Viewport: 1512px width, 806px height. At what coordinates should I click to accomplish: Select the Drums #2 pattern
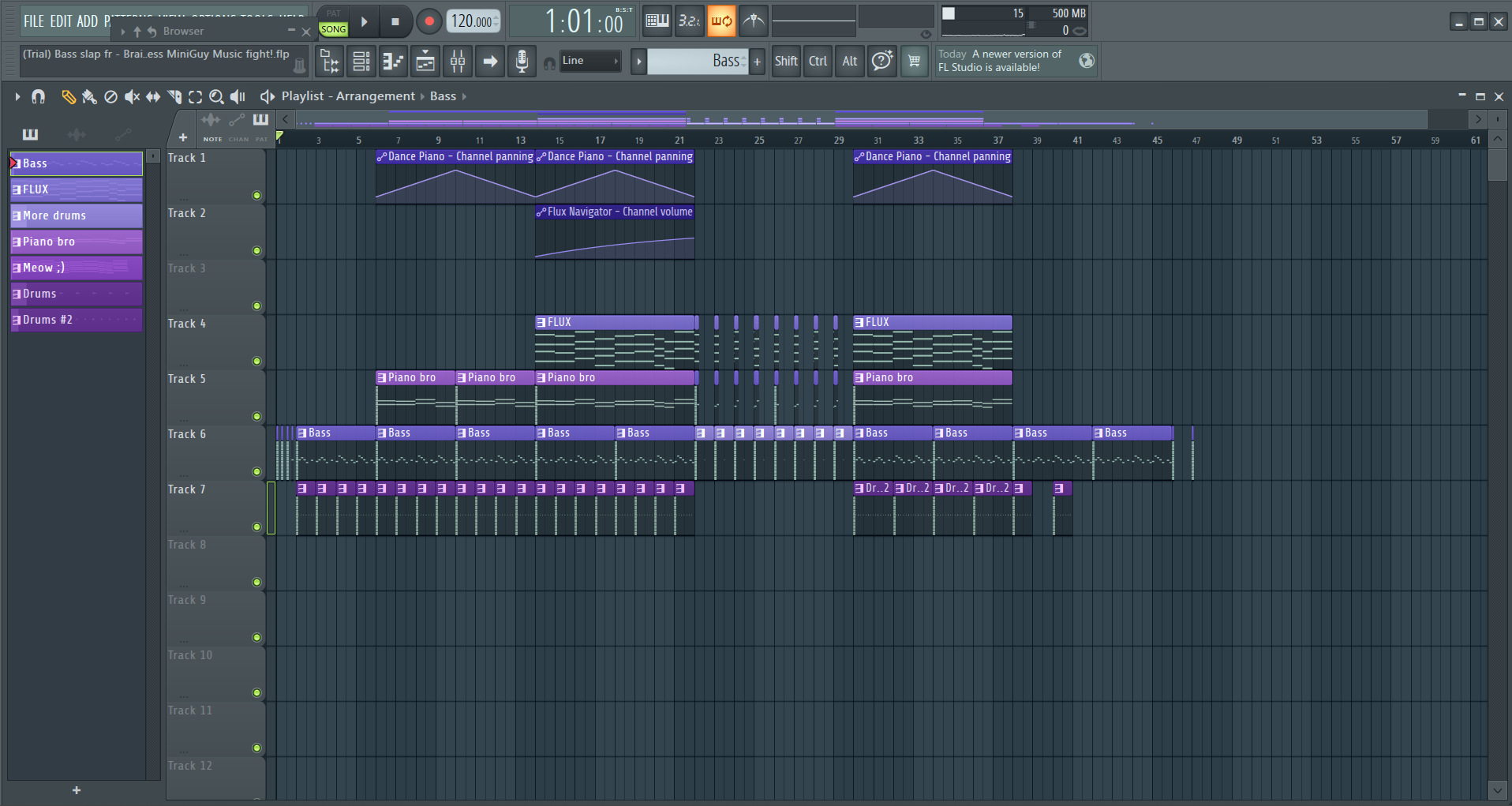77,320
